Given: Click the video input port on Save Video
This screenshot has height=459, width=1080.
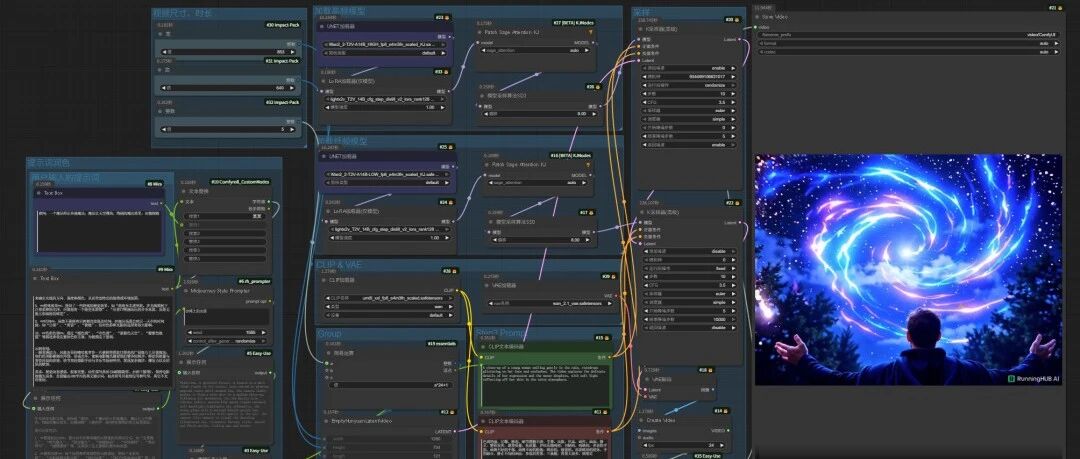Looking at the screenshot, I should [756, 28].
